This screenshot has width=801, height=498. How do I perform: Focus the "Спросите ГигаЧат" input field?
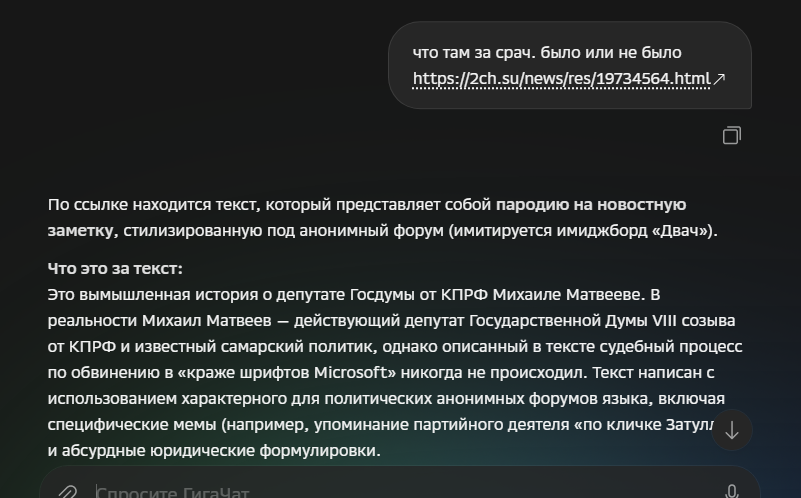[398, 492]
